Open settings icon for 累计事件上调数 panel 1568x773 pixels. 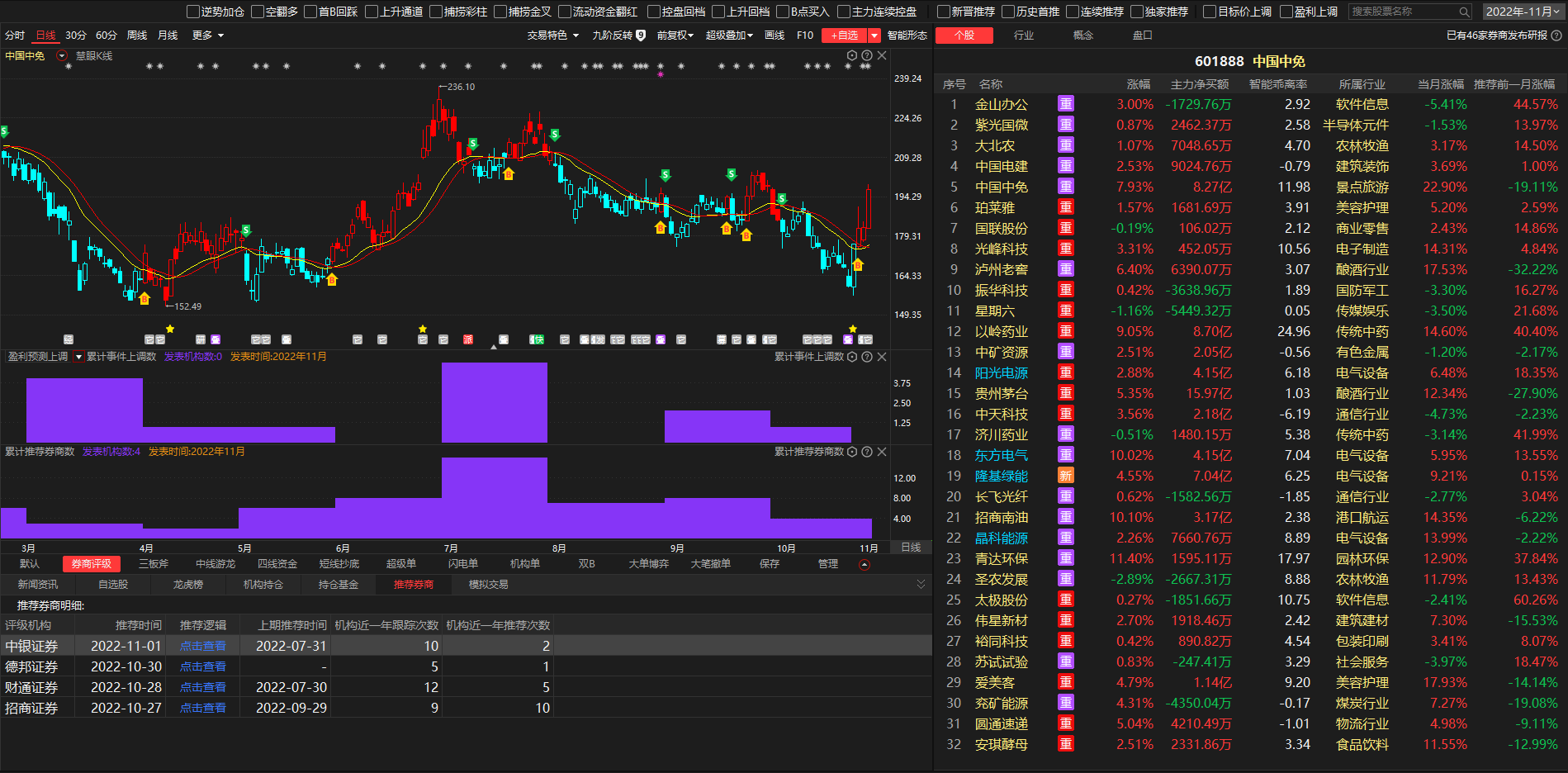pos(852,357)
